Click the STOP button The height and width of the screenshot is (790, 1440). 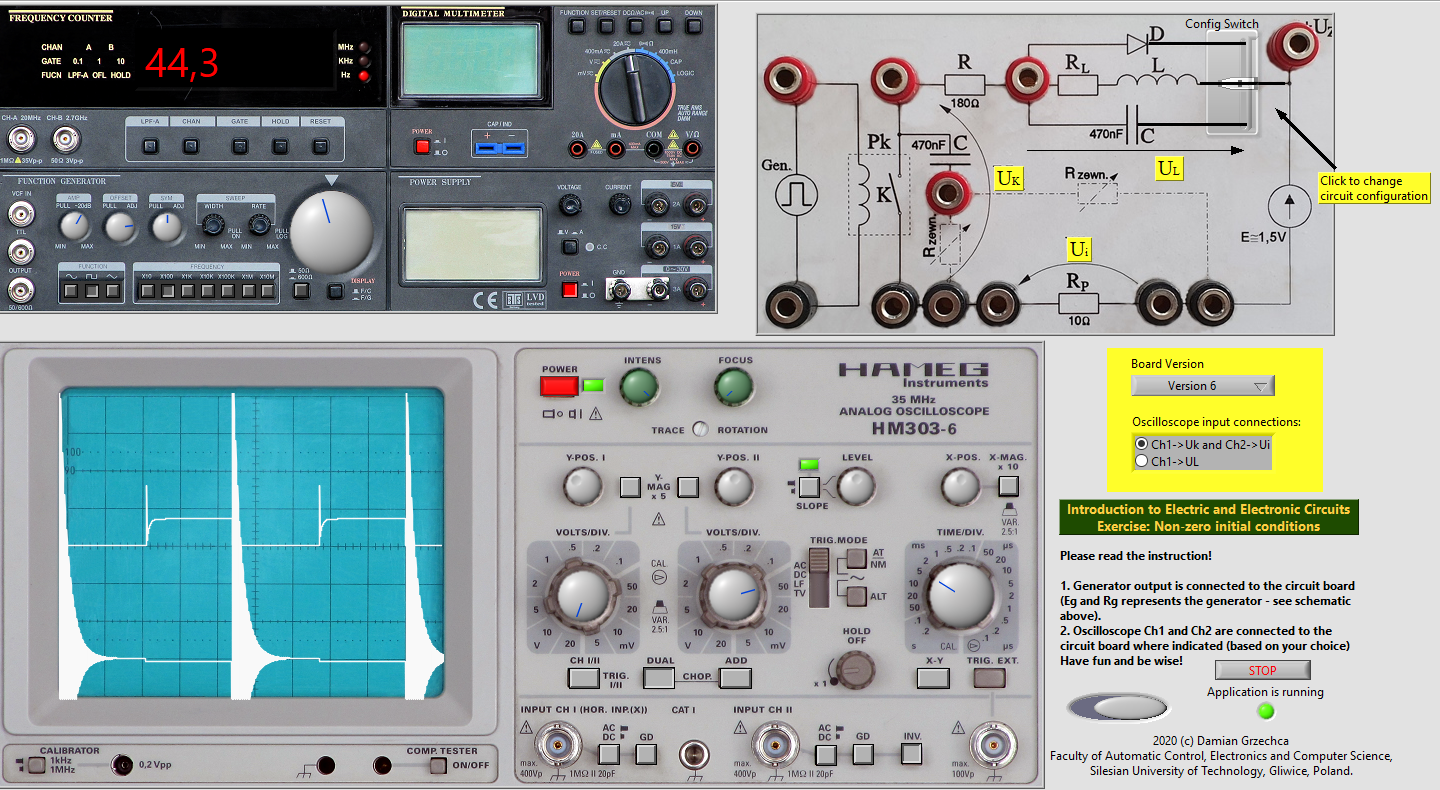coord(1262,670)
